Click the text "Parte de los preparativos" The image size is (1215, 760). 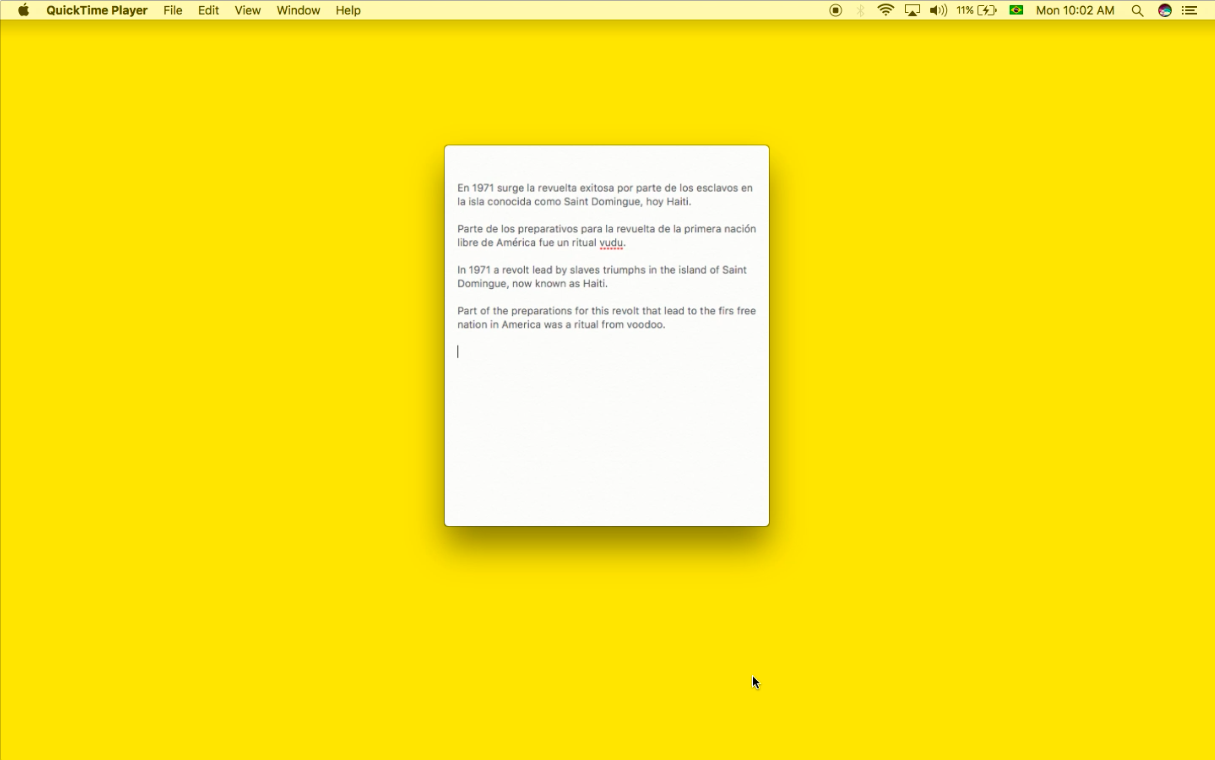pyautogui.click(x=518, y=229)
